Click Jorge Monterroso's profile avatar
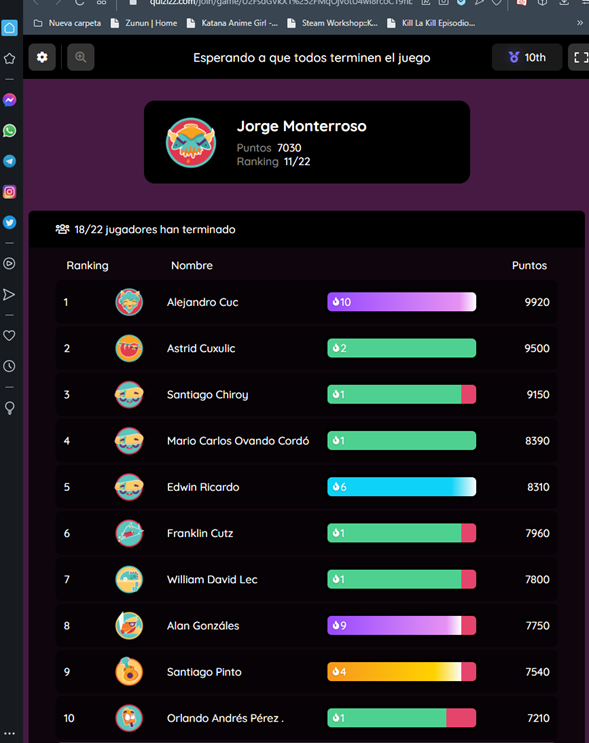589x743 pixels. 191,143
